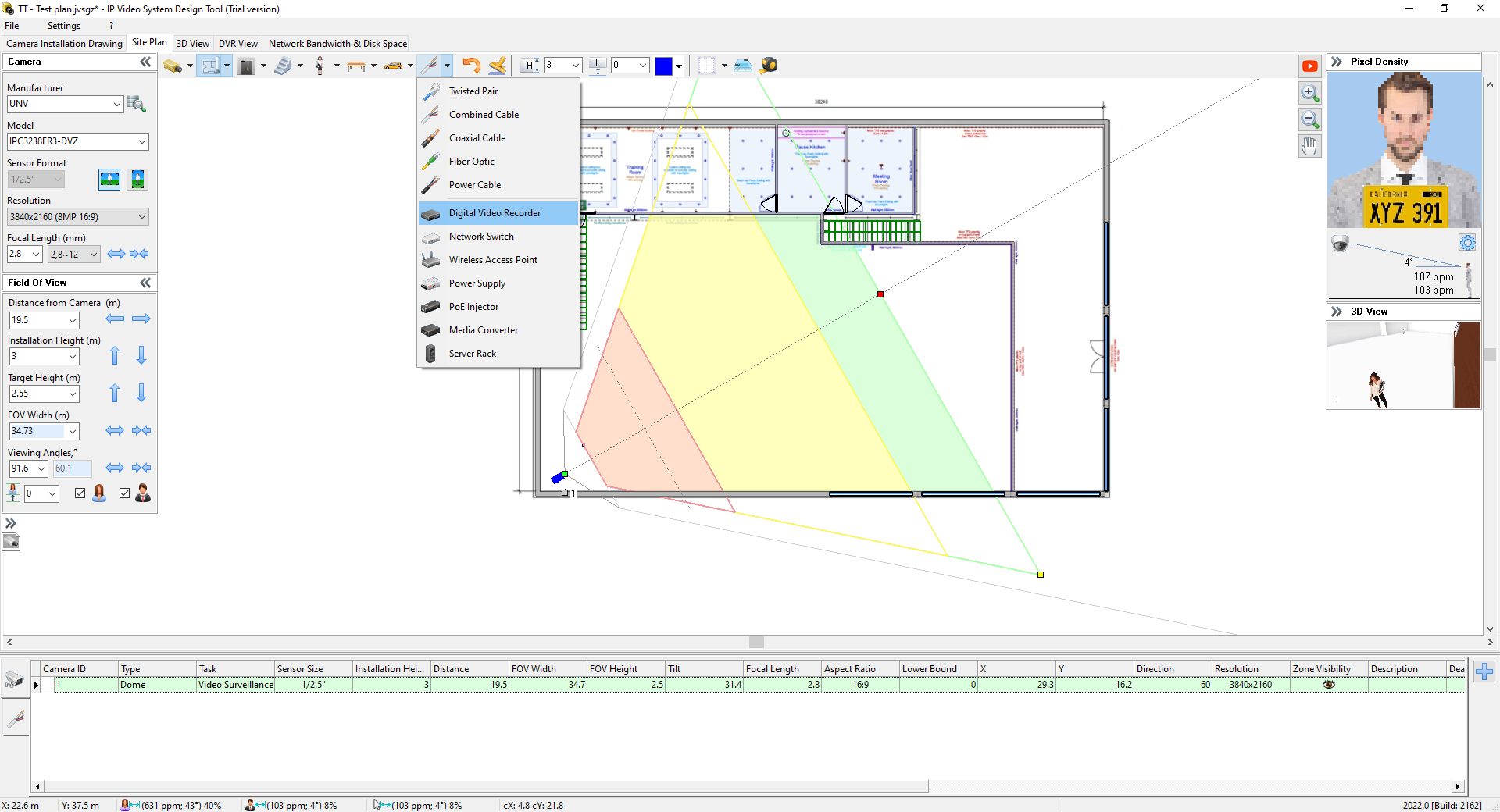Screen dimensions: 1500x812
Task: Toggle zone visibility eye for camera 1
Action: [x=1328, y=685]
